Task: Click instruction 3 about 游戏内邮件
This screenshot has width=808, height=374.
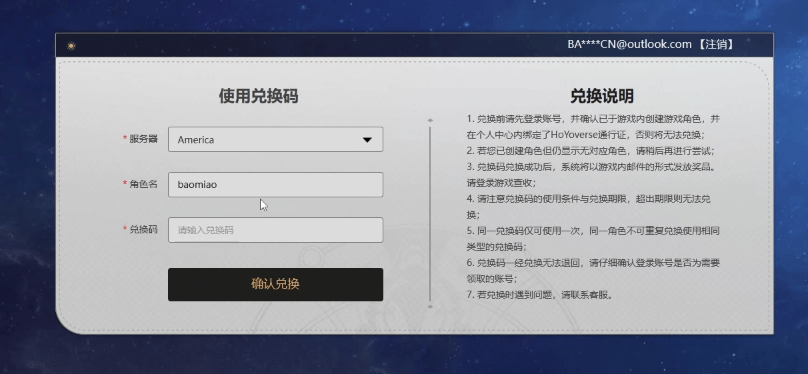Action: pos(591,175)
